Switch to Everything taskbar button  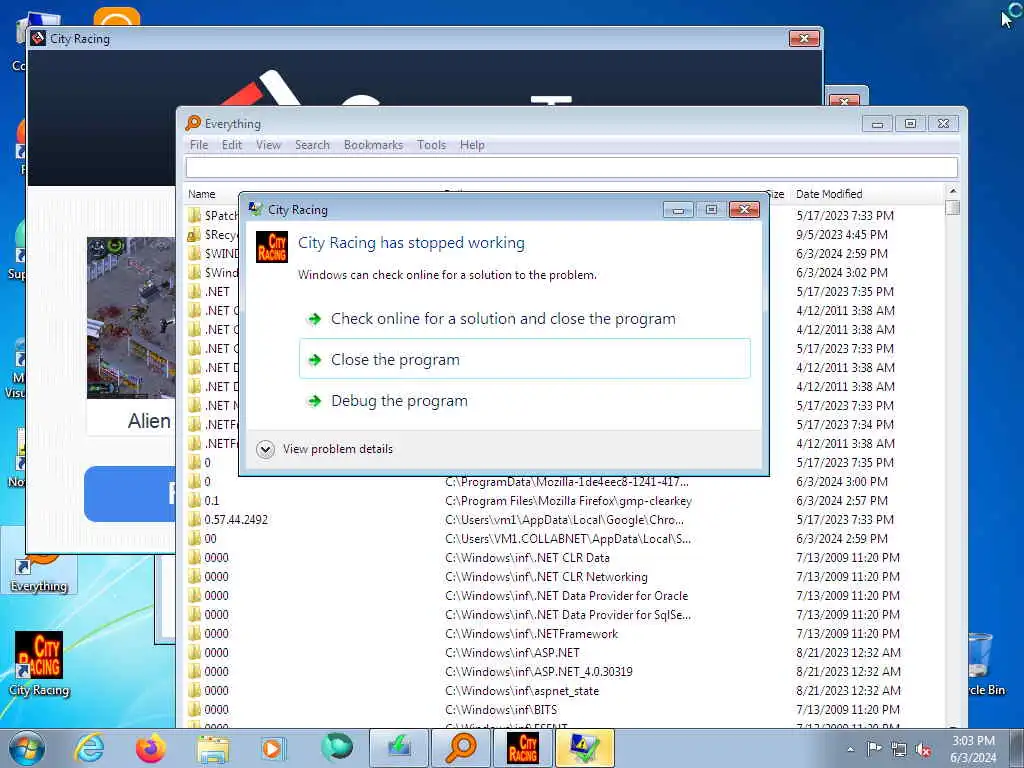click(461, 748)
